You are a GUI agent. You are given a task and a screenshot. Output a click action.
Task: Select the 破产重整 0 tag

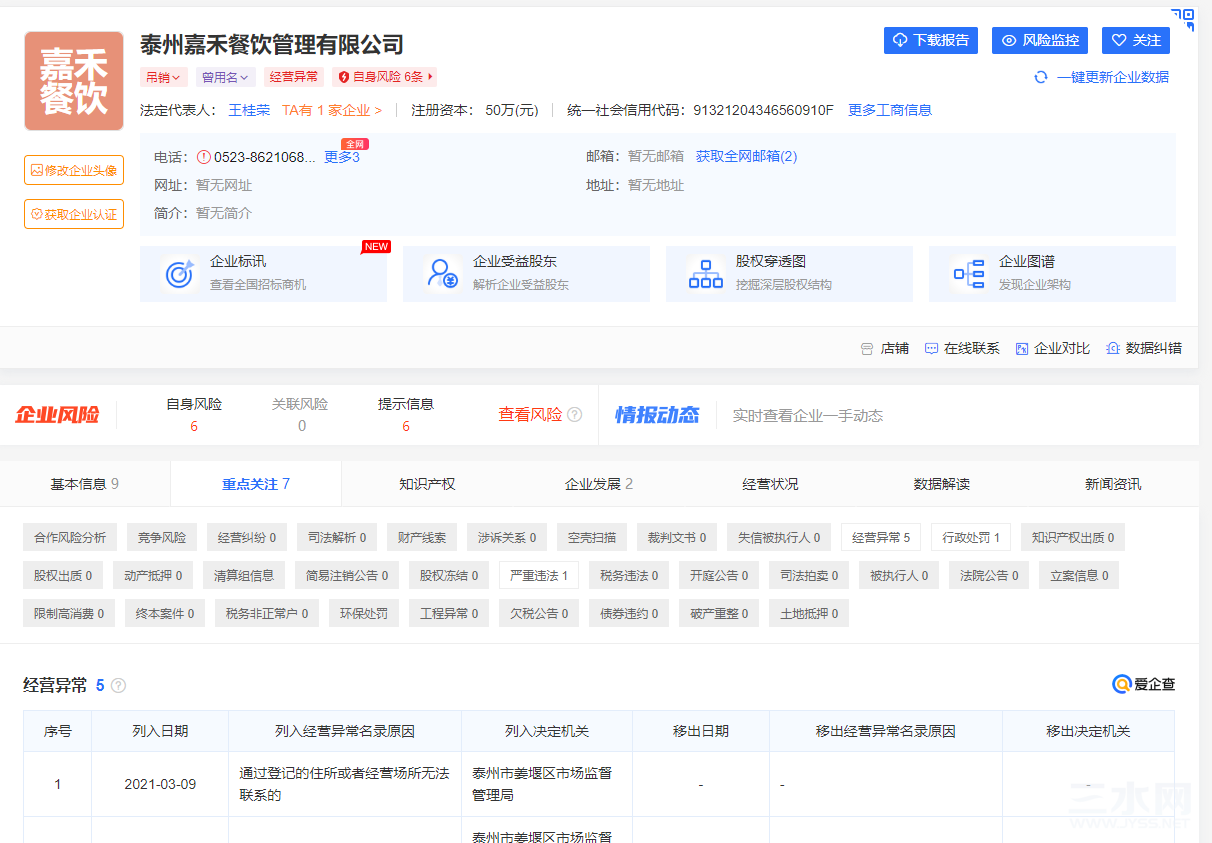719,613
